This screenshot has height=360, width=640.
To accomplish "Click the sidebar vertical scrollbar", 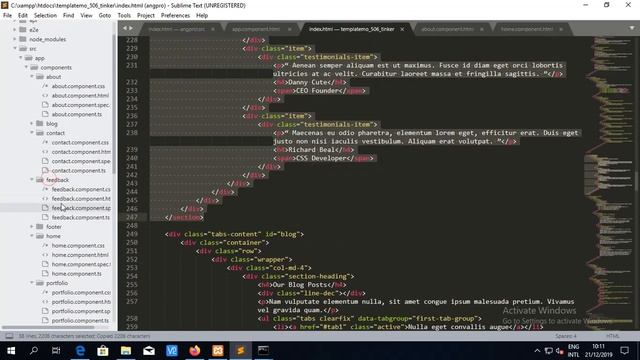I will click(114, 104).
